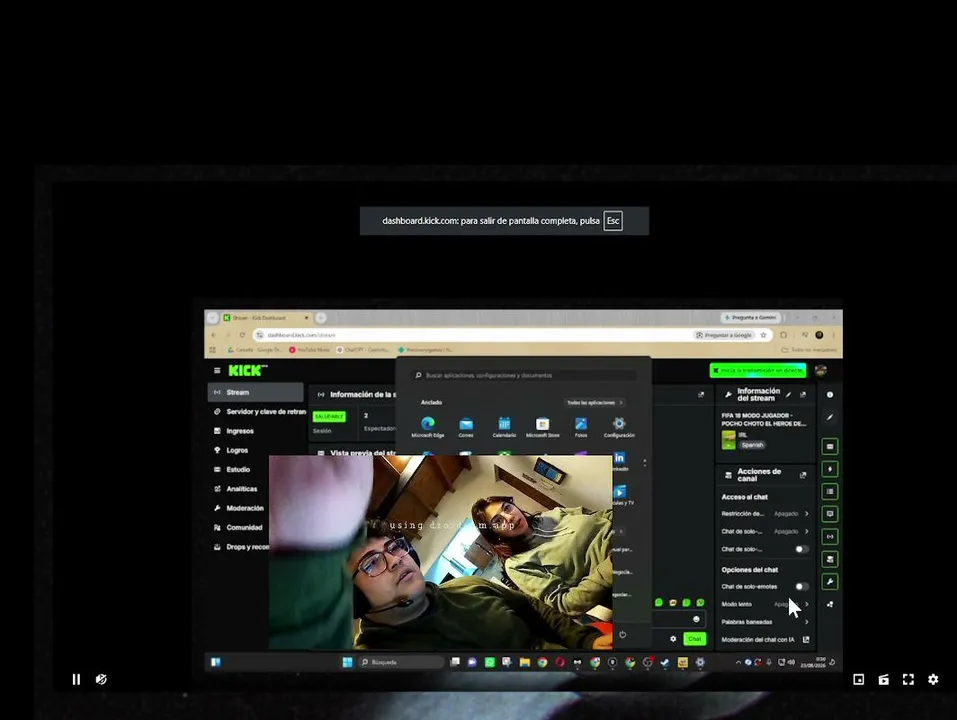Open File Explorer from the taskbar

point(525,662)
